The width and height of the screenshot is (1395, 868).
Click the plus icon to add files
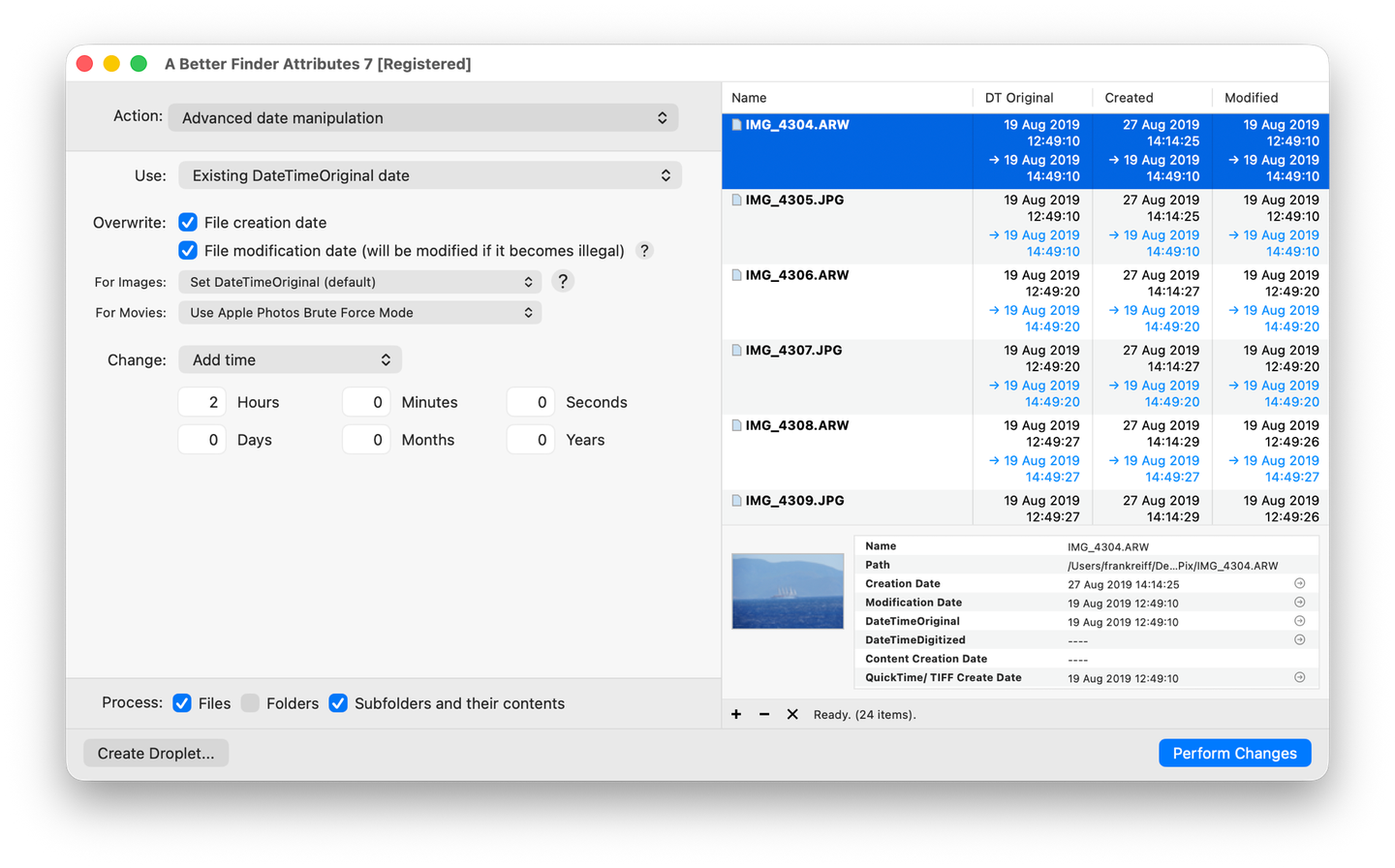coord(736,714)
